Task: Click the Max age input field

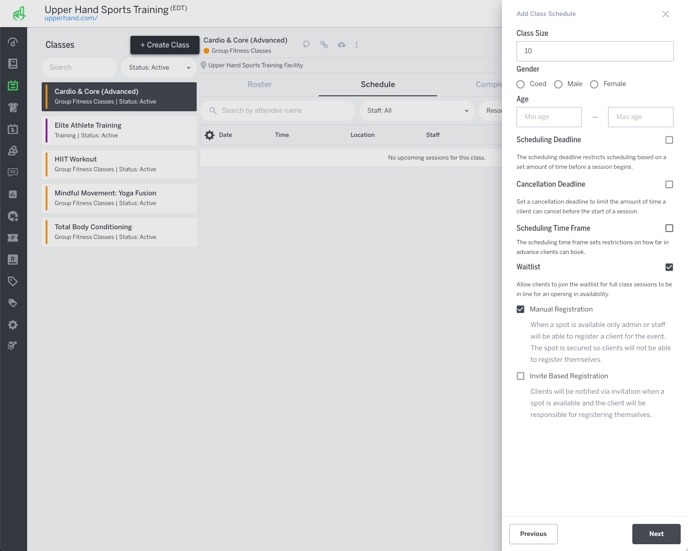Action: 641,117
